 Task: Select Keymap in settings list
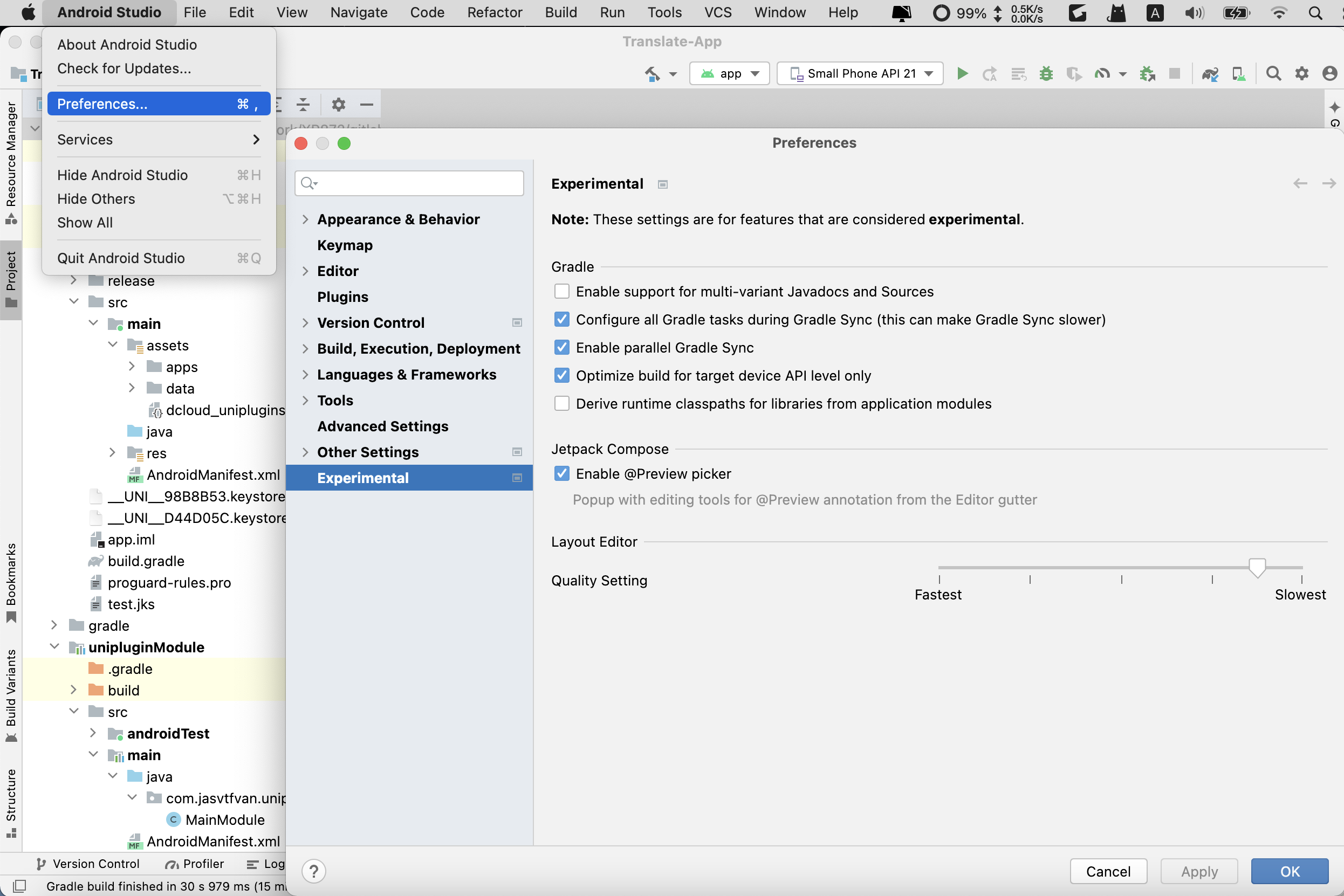point(345,245)
